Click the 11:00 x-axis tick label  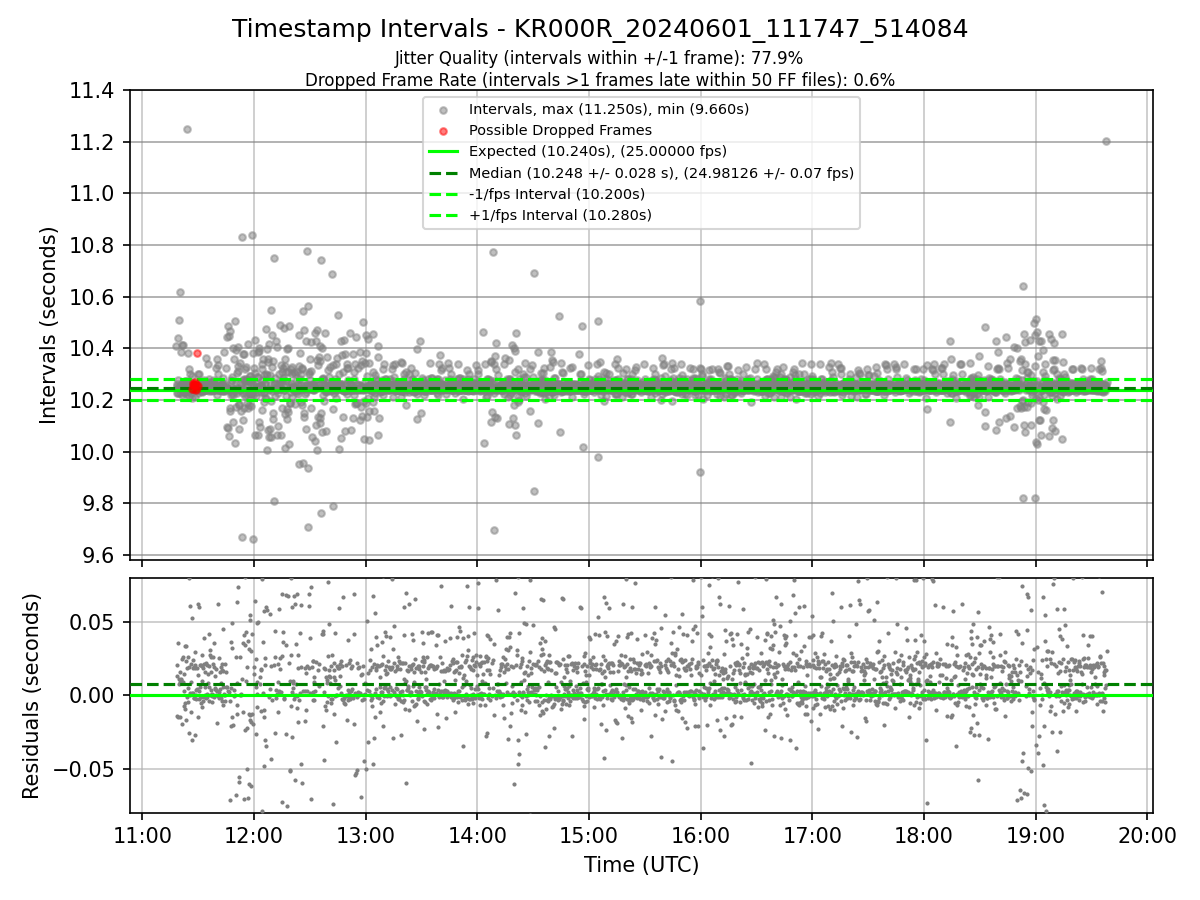click(142, 835)
